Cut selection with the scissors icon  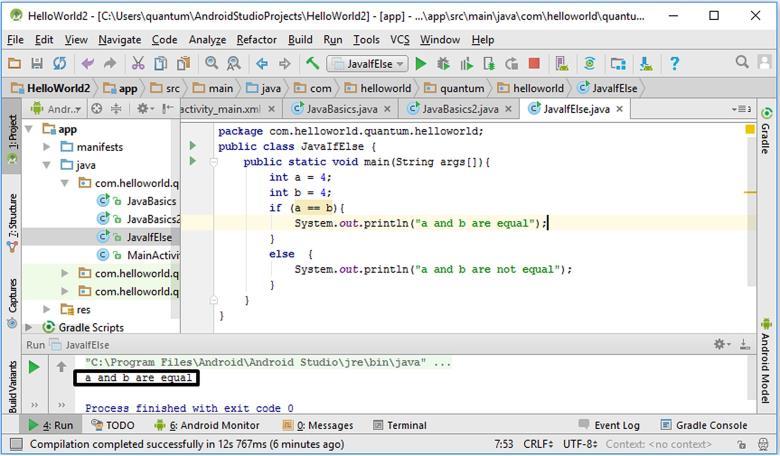tap(138, 63)
